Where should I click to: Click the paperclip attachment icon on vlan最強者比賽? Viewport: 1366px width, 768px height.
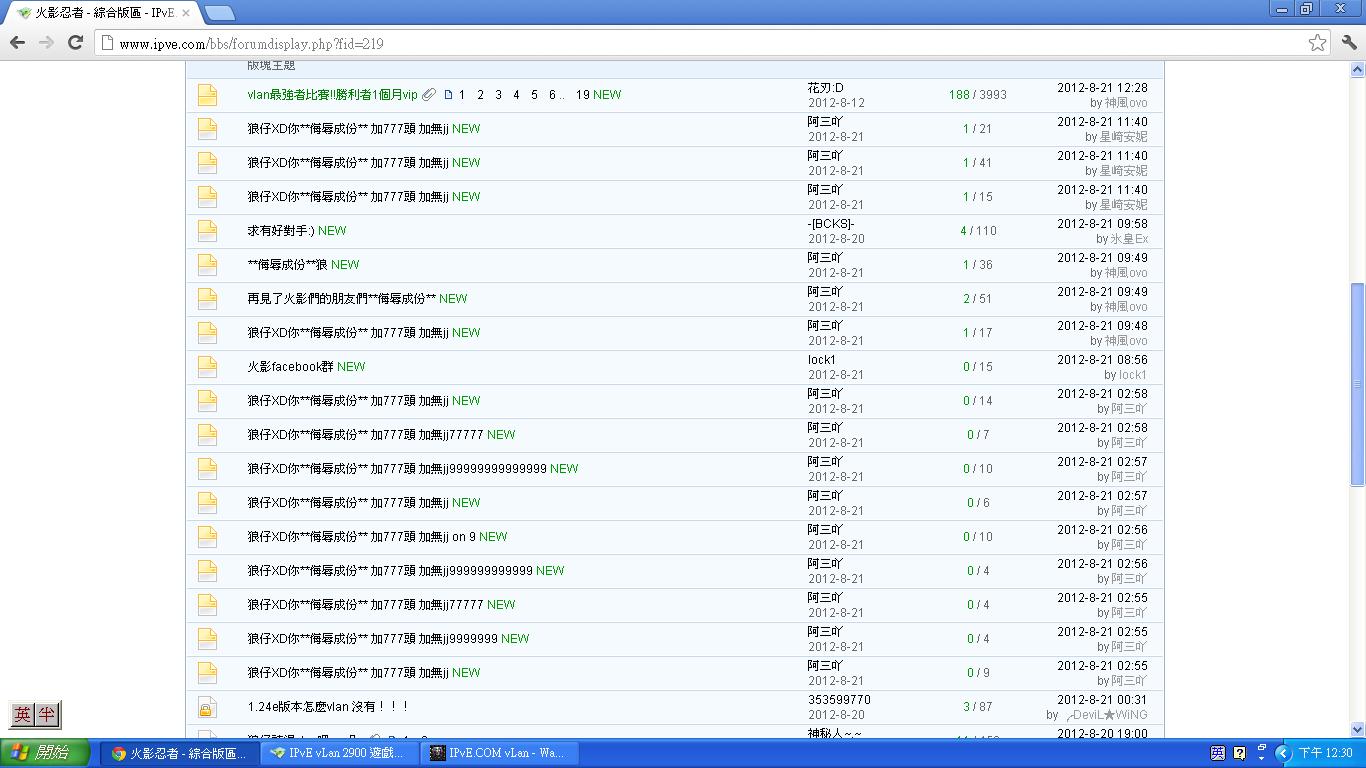428,95
